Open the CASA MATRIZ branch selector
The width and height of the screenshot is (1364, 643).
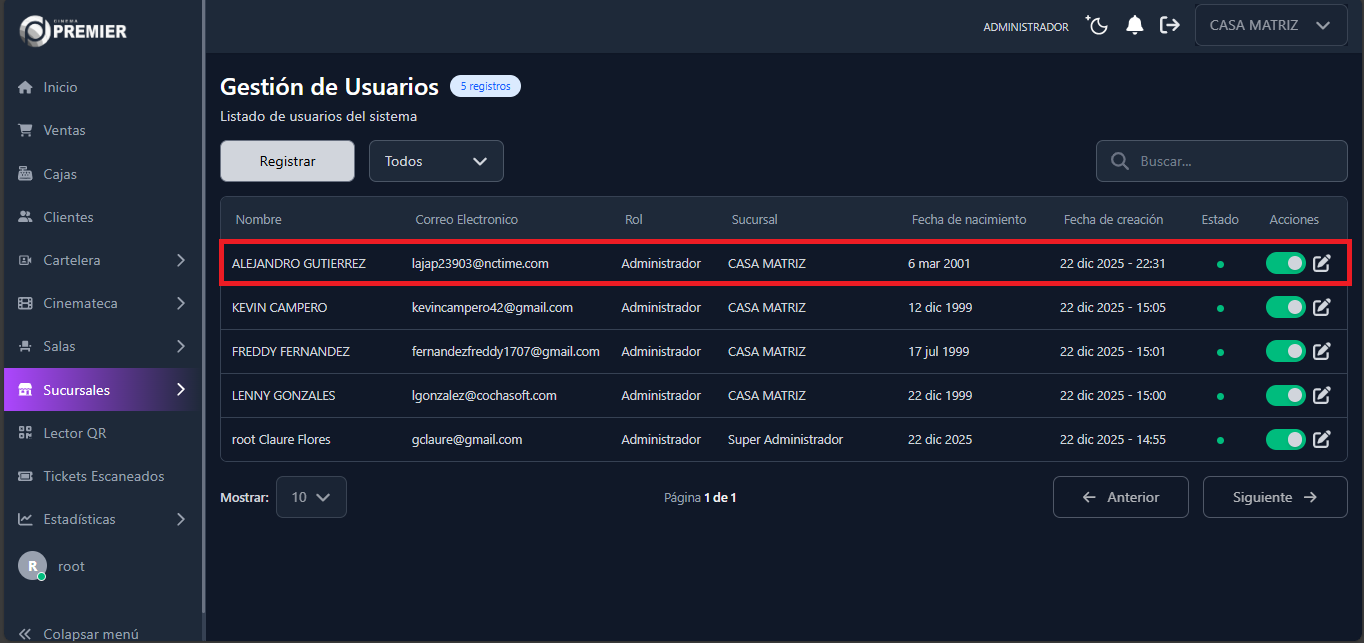[x=1269, y=26]
